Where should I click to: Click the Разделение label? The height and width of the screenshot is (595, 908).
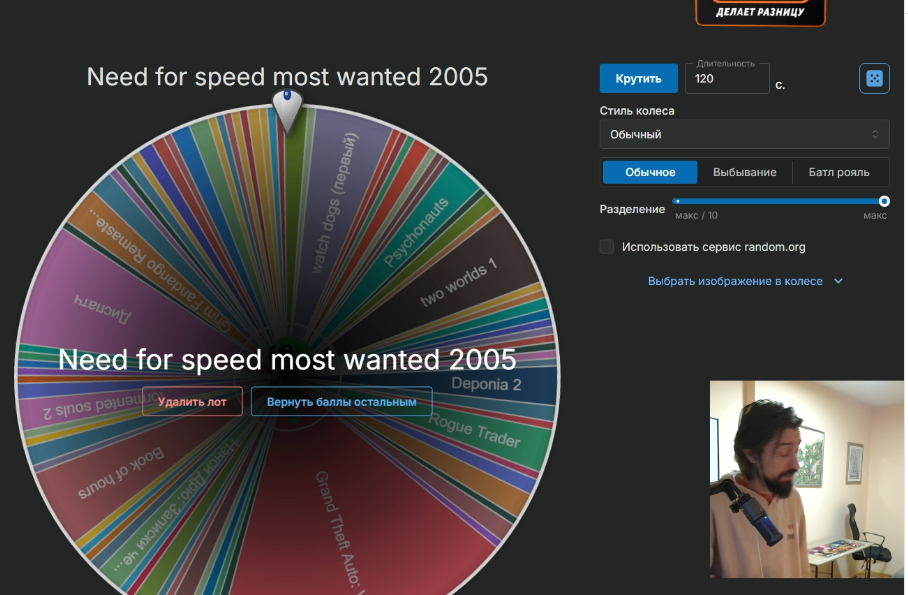pyautogui.click(x=632, y=209)
